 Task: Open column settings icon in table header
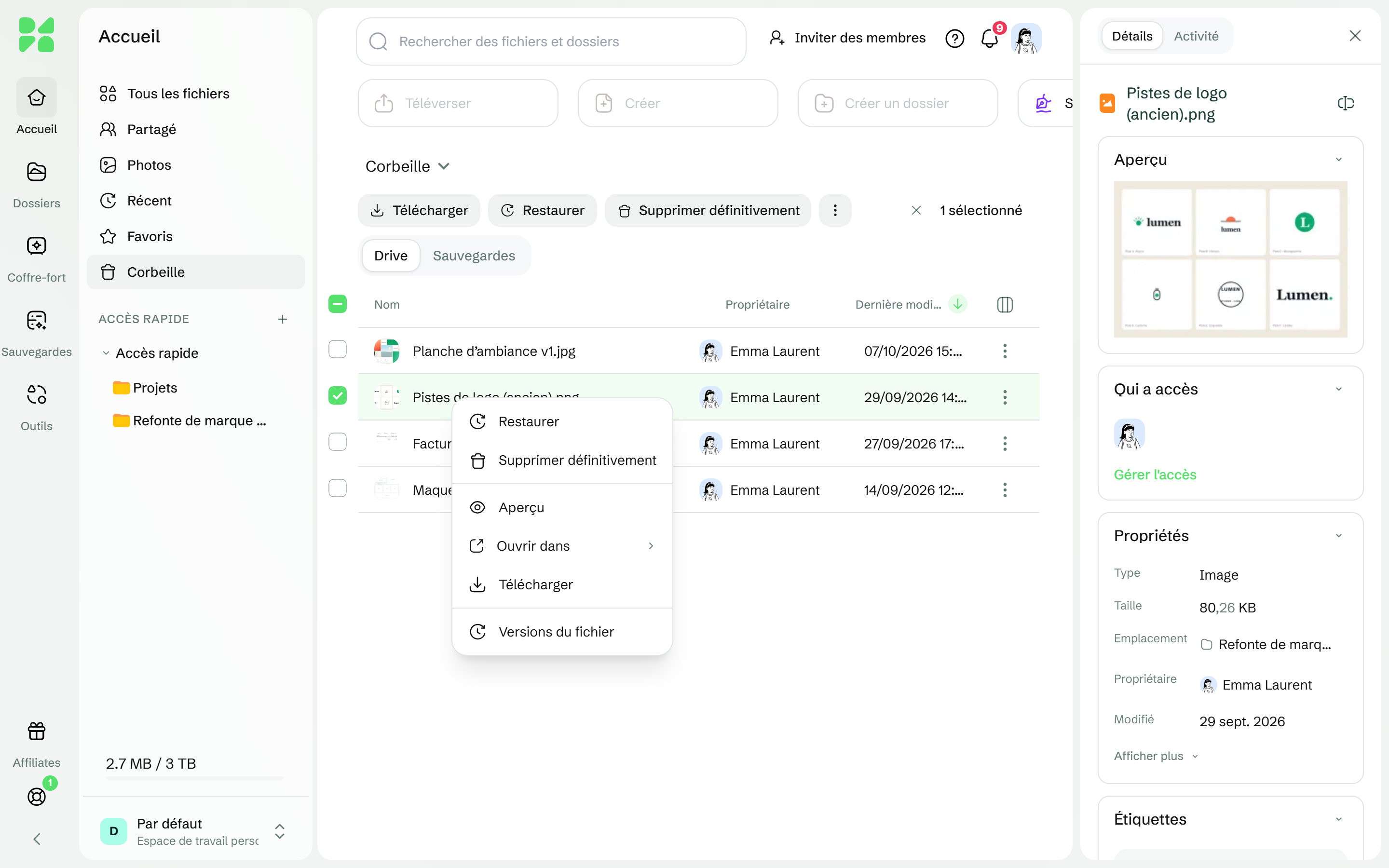click(1005, 304)
